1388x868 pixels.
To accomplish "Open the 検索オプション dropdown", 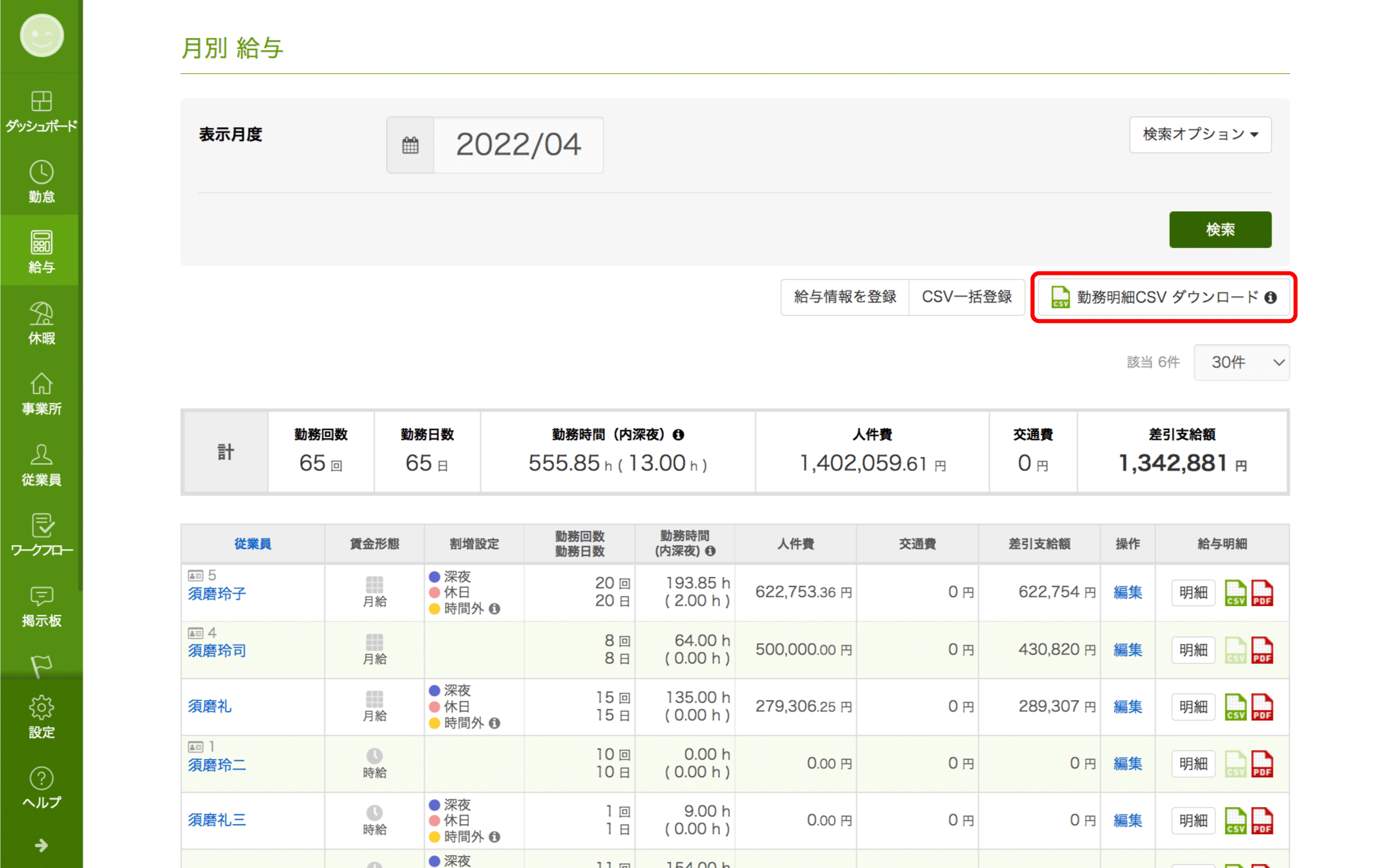I will pos(1200,135).
